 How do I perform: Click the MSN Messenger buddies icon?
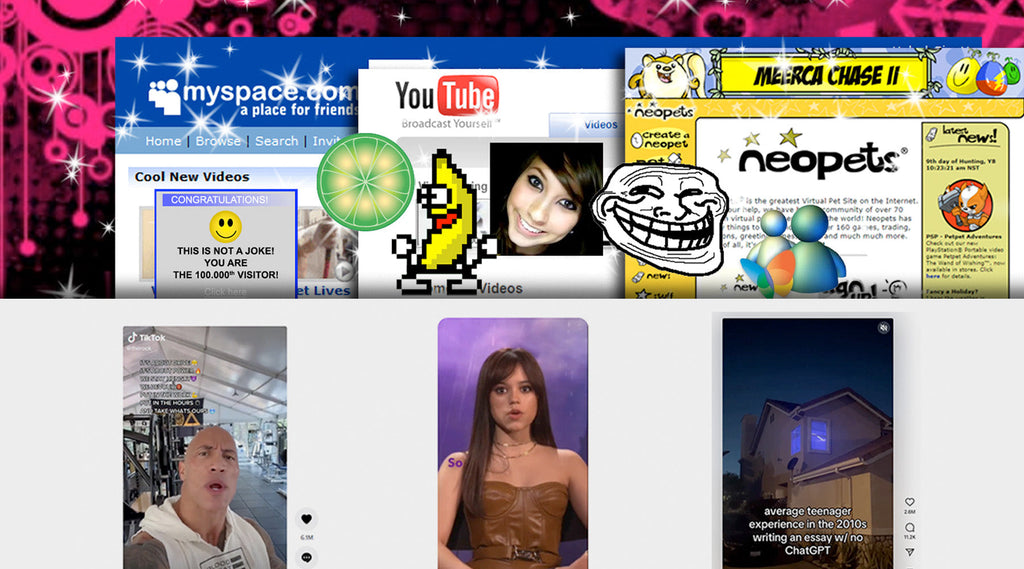point(794,250)
